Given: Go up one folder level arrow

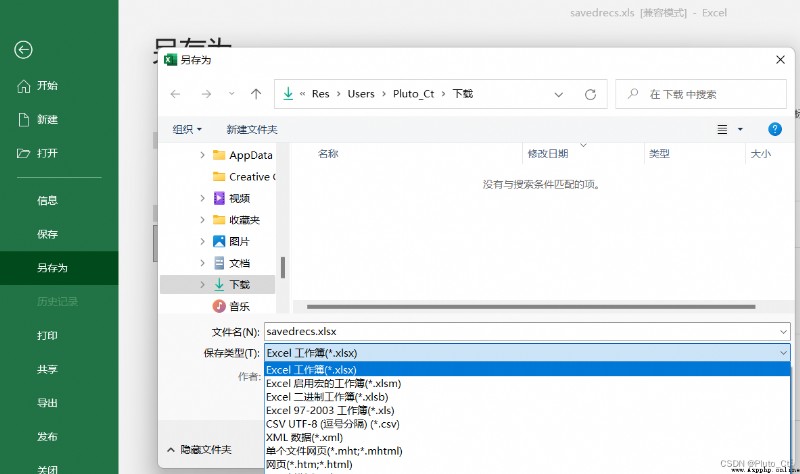Looking at the screenshot, I should click(x=256, y=94).
